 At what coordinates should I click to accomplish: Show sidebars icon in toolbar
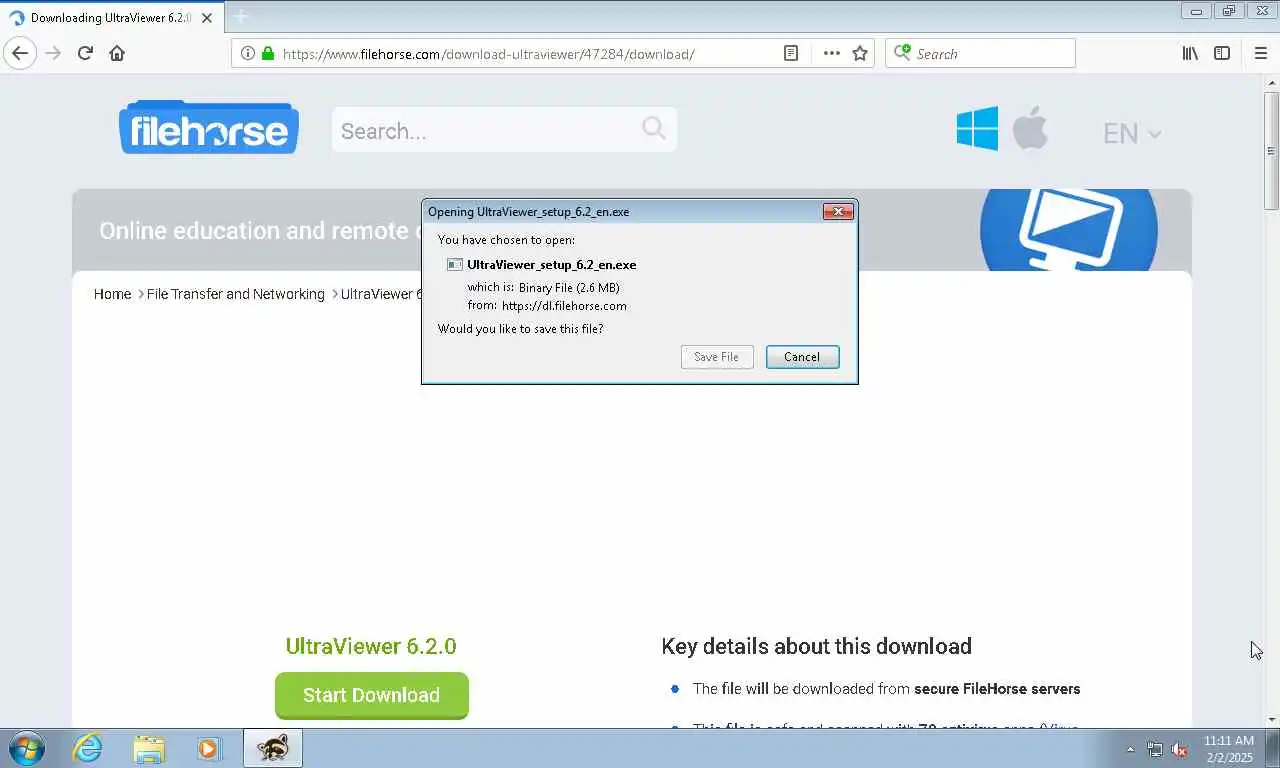1222,54
